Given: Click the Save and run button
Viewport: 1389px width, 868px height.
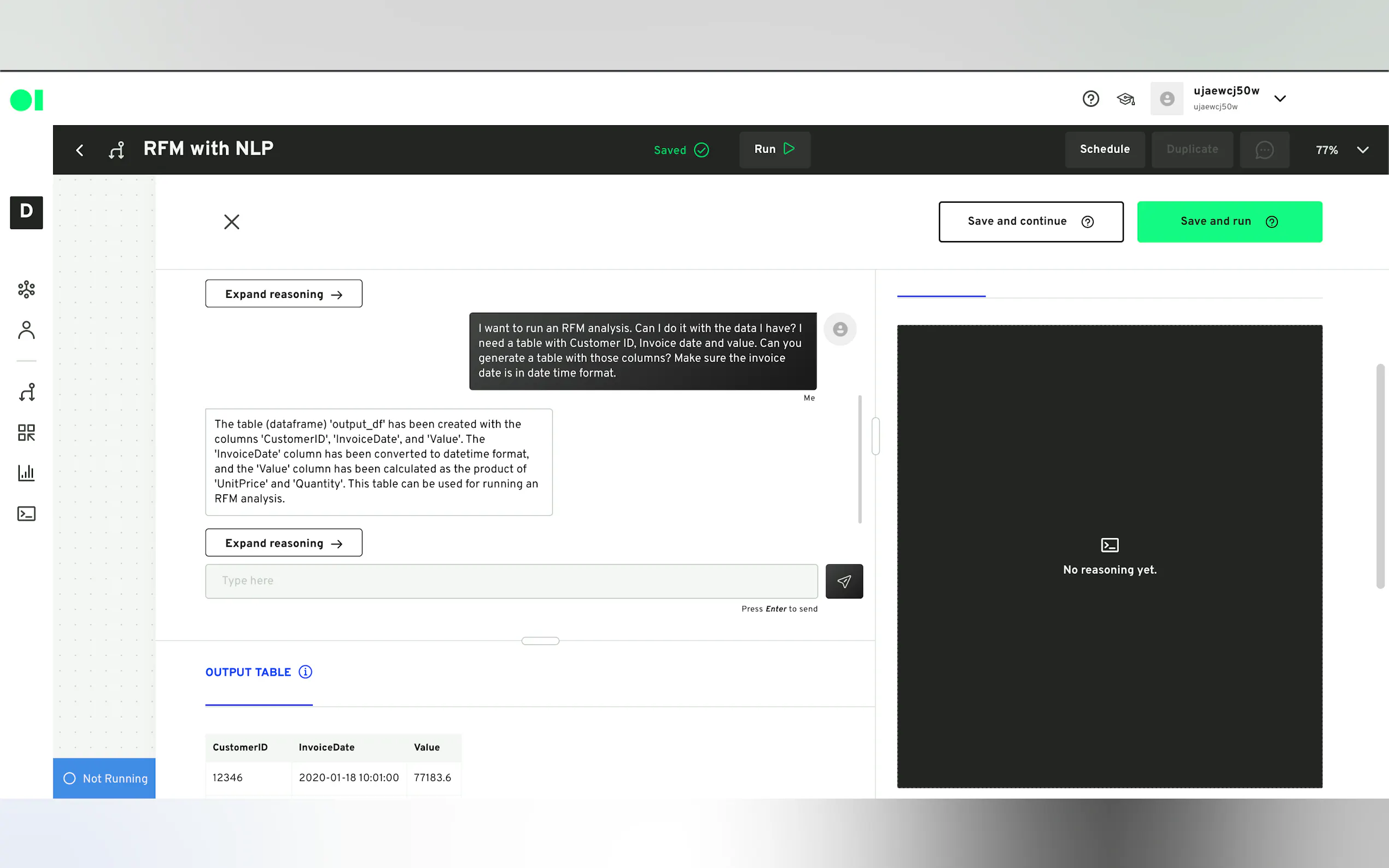Looking at the screenshot, I should pos(1229,221).
